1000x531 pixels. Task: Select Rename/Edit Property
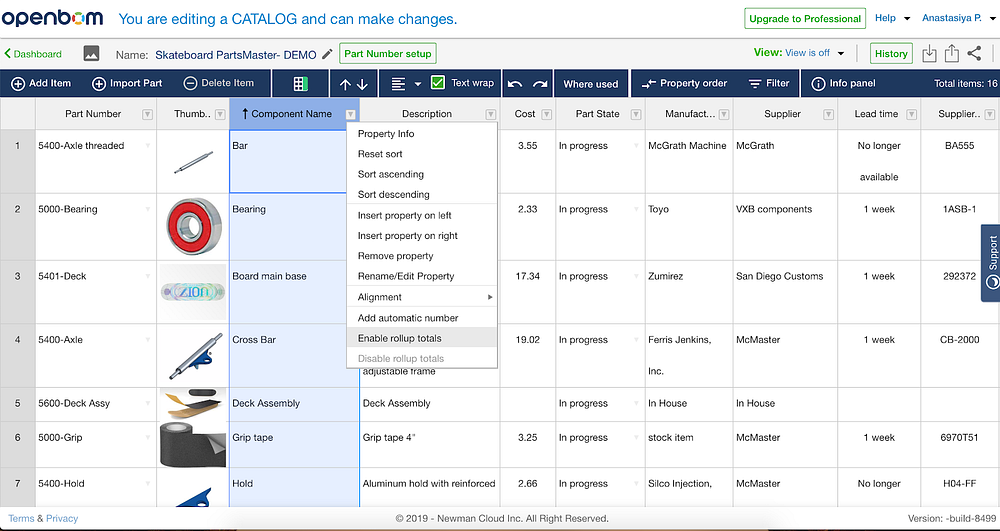(422, 277)
